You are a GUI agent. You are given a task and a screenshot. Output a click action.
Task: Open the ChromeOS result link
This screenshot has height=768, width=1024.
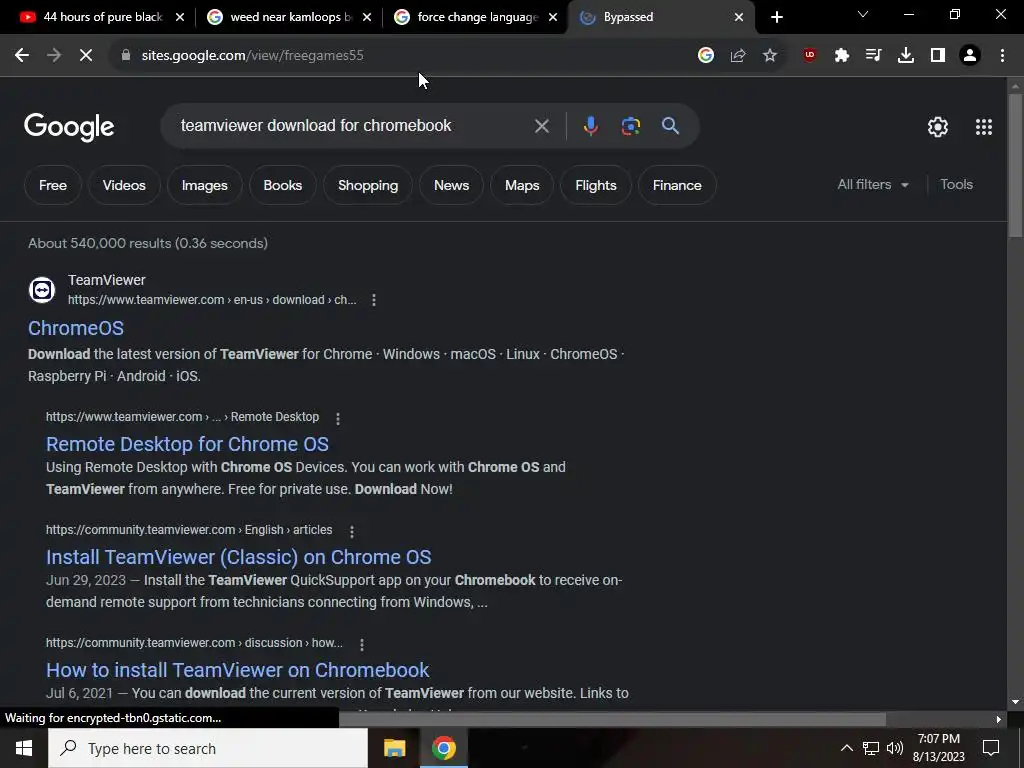click(76, 328)
